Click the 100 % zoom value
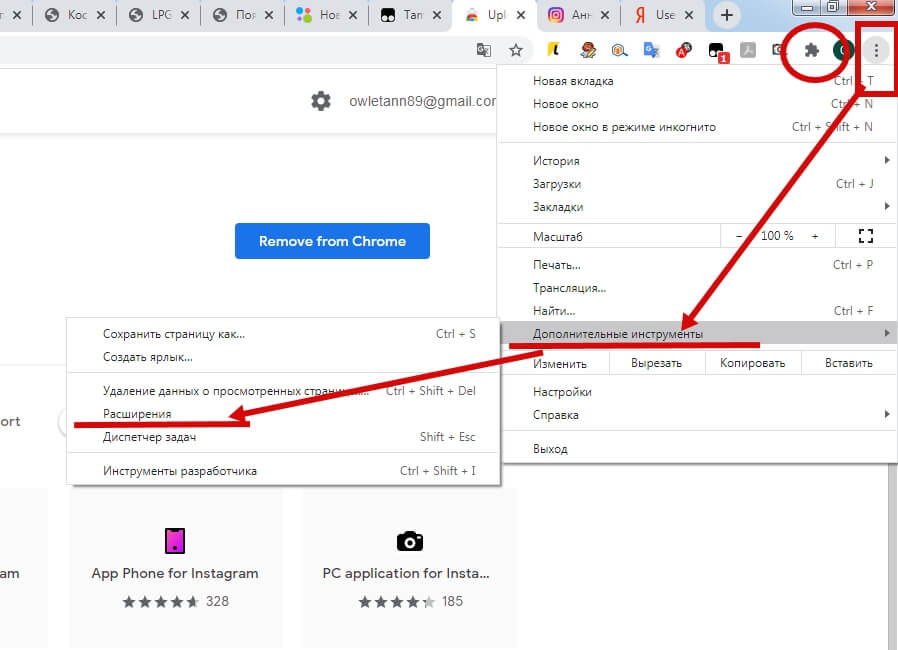The width and height of the screenshot is (898, 650). pyautogui.click(x=777, y=236)
